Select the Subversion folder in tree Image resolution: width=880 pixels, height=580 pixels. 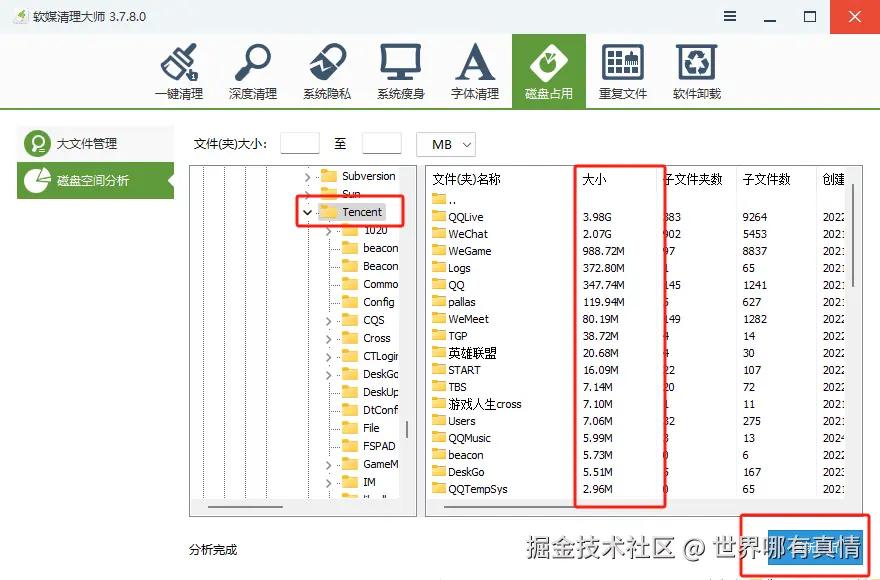coord(369,176)
